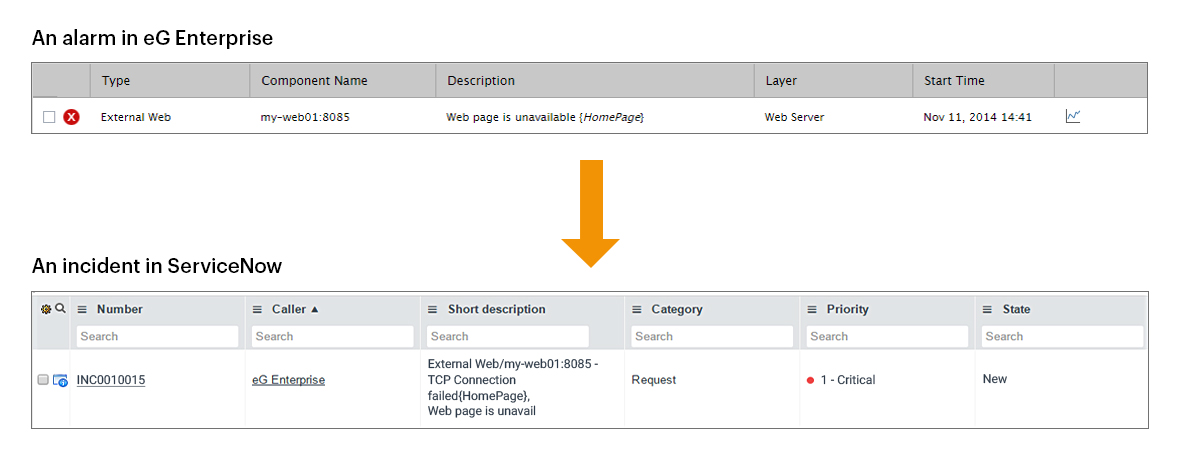Click the Short description header label

point(497,309)
